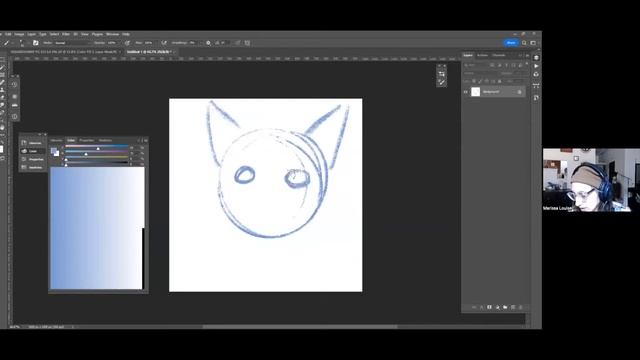Open the search icon beside Share
Viewport: 640px width, 360px height.
(x=524, y=43)
